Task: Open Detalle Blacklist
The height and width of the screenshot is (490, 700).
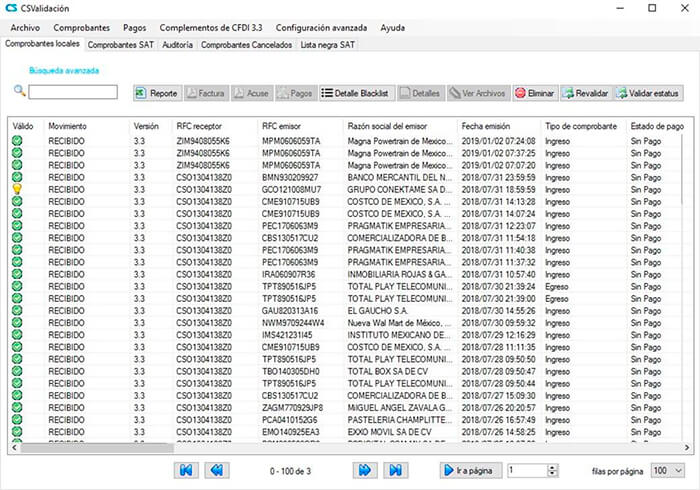Action: tap(356, 93)
